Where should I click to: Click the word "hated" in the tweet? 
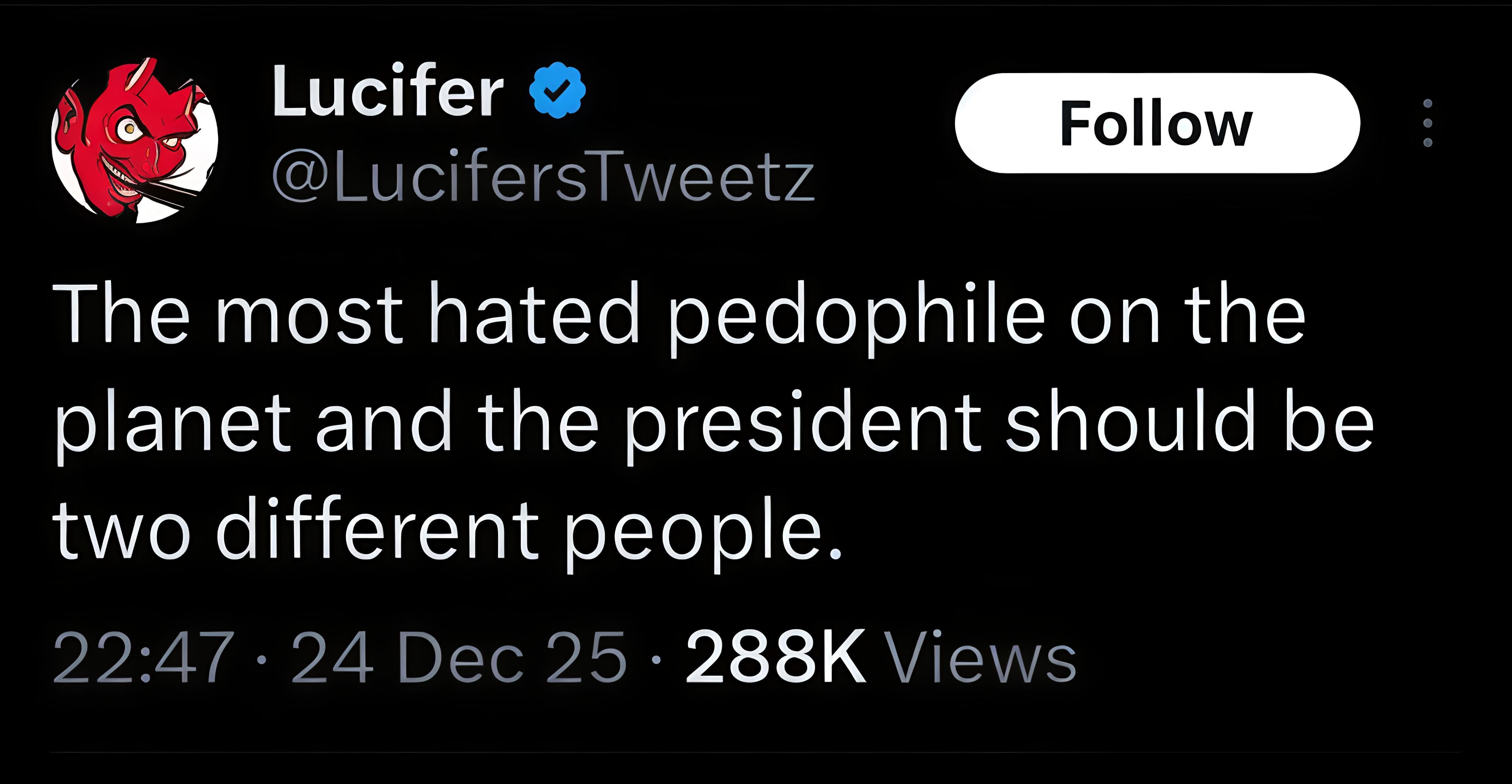coord(534,314)
